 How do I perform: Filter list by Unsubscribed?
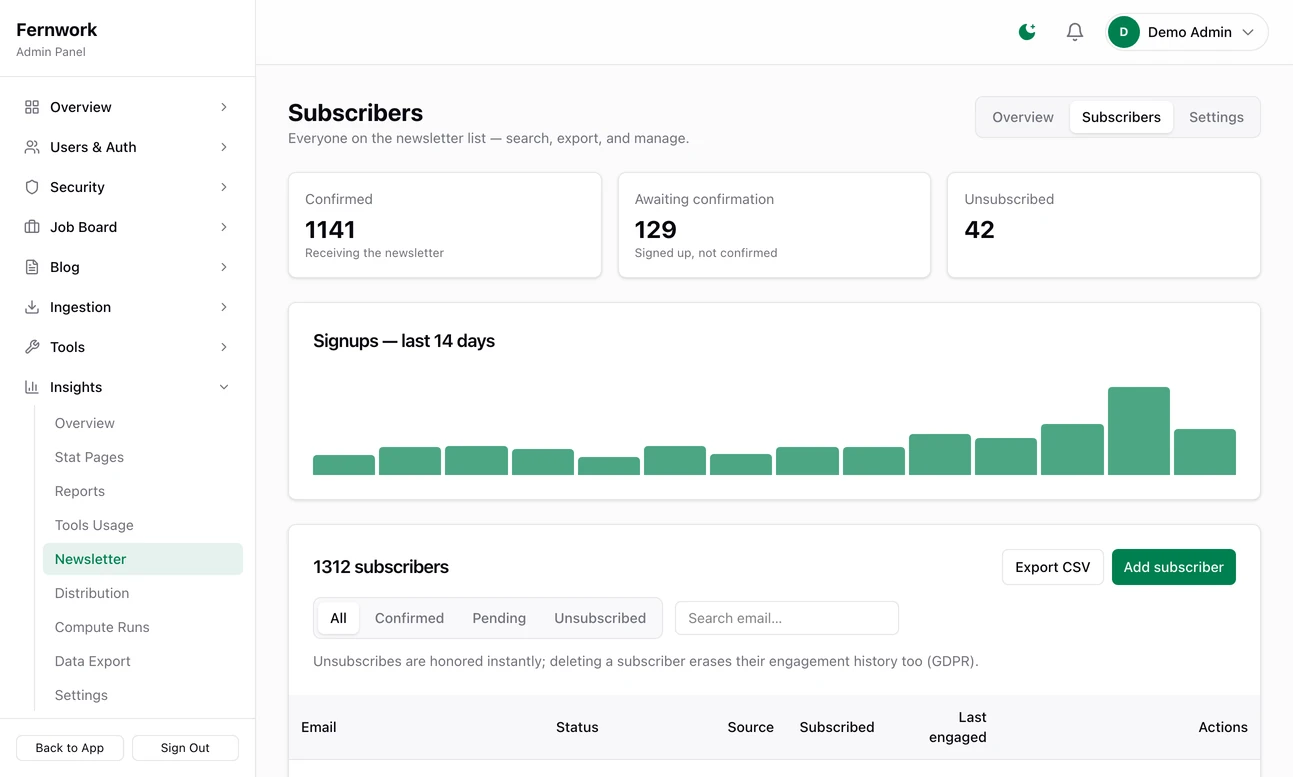600,618
